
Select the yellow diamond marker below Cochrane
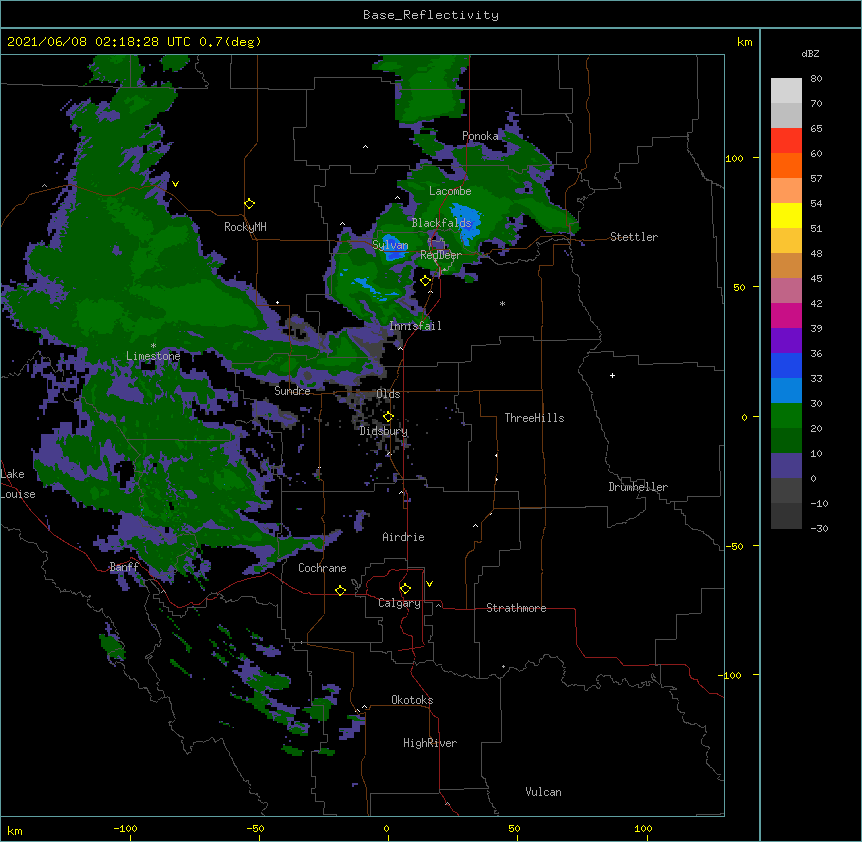click(x=340, y=590)
